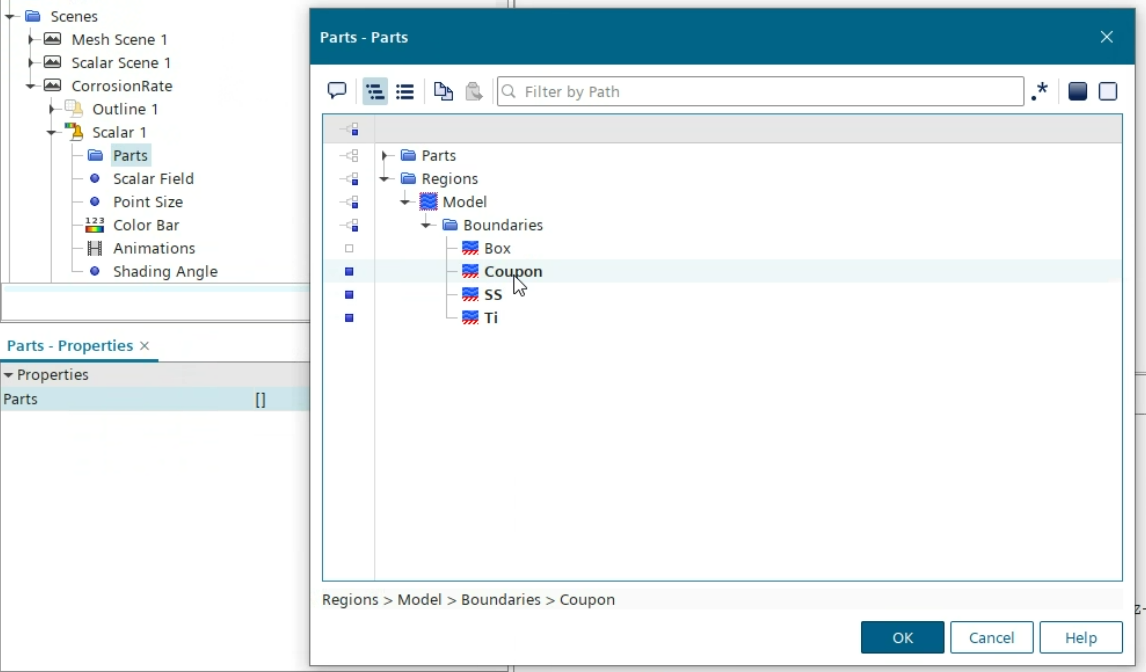Toggle selection box for Box boundary
Image resolution: width=1146 pixels, height=672 pixels.
(x=349, y=249)
